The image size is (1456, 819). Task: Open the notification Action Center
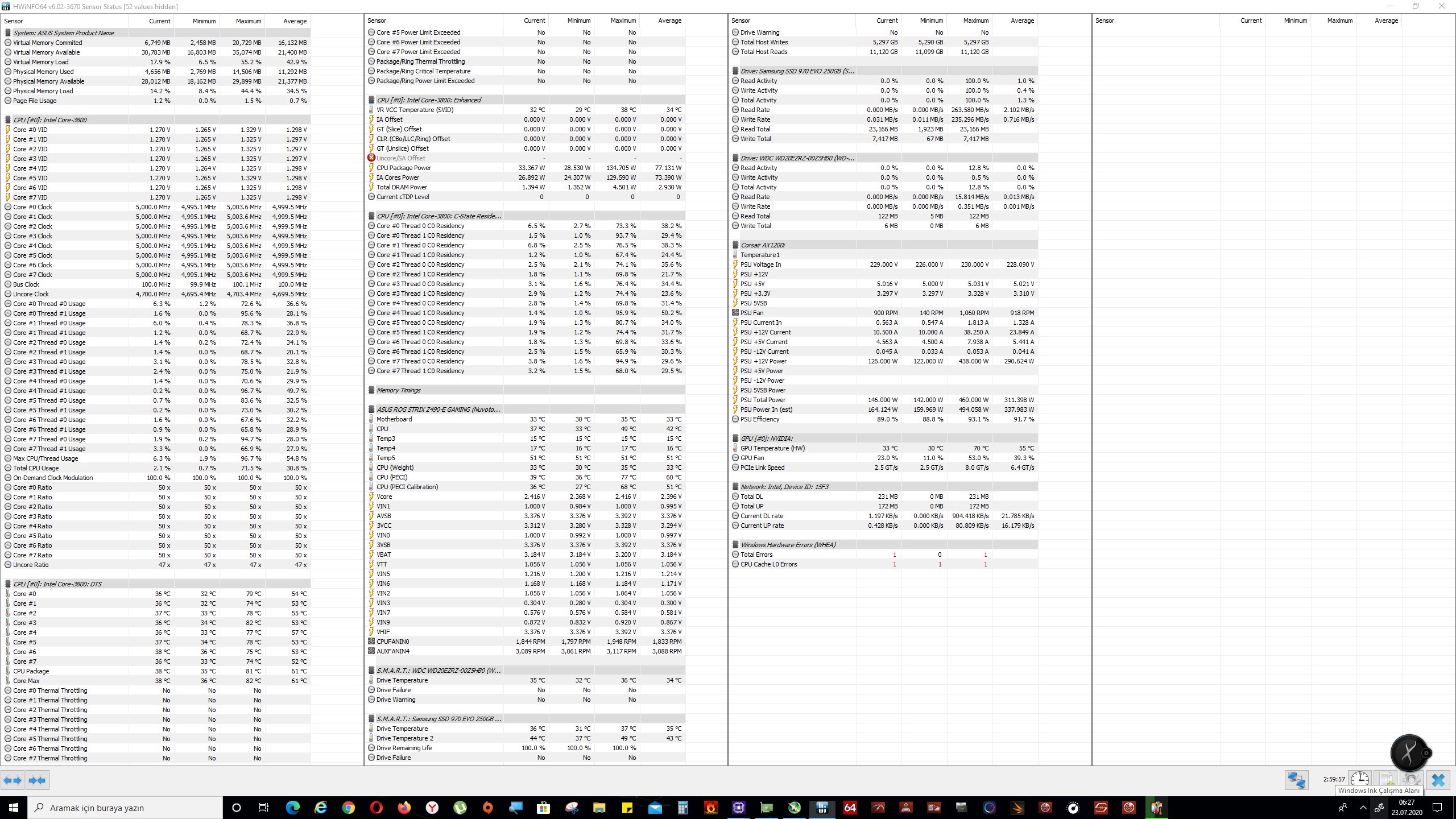[x=1437, y=808]
